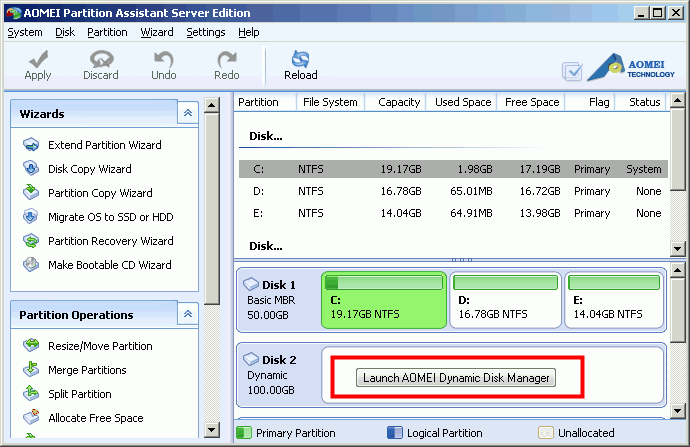Click left sidebar scrollbar up arrow
690x447 pixels.
pos(212,105)
